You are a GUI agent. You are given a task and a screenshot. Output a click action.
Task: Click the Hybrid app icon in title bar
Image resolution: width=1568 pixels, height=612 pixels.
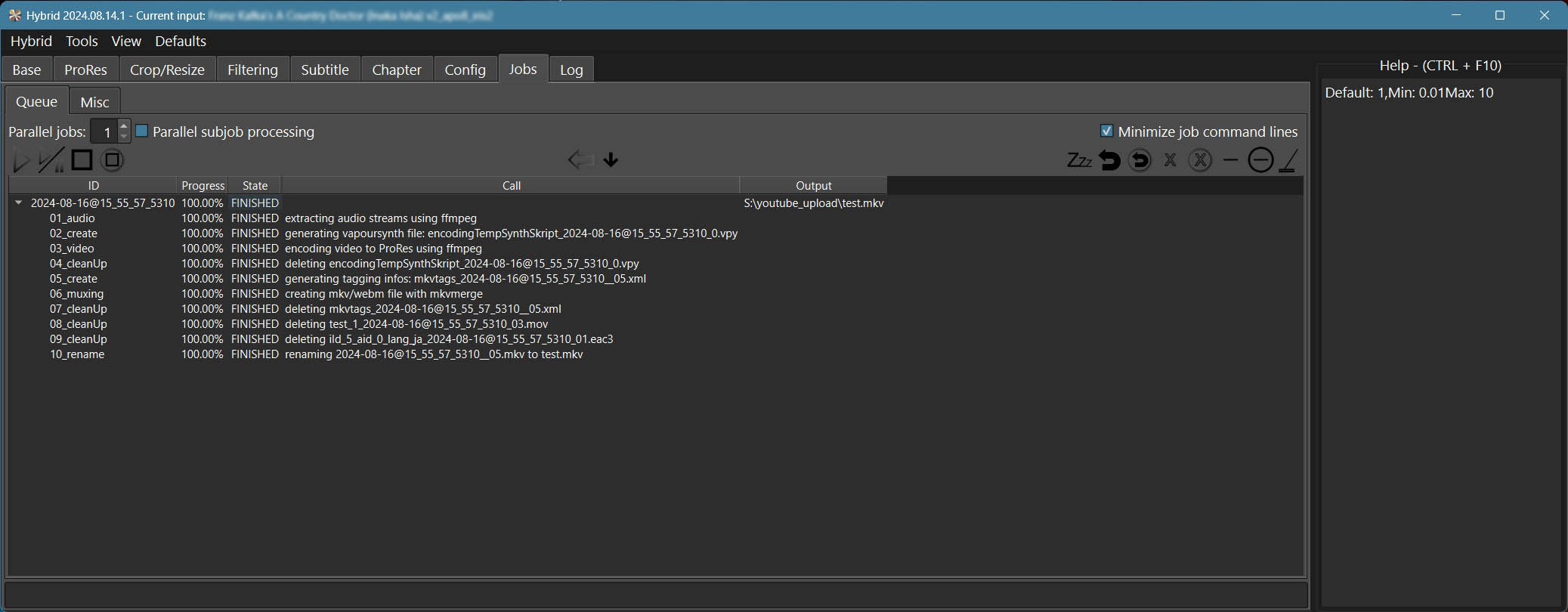(14, 15)
